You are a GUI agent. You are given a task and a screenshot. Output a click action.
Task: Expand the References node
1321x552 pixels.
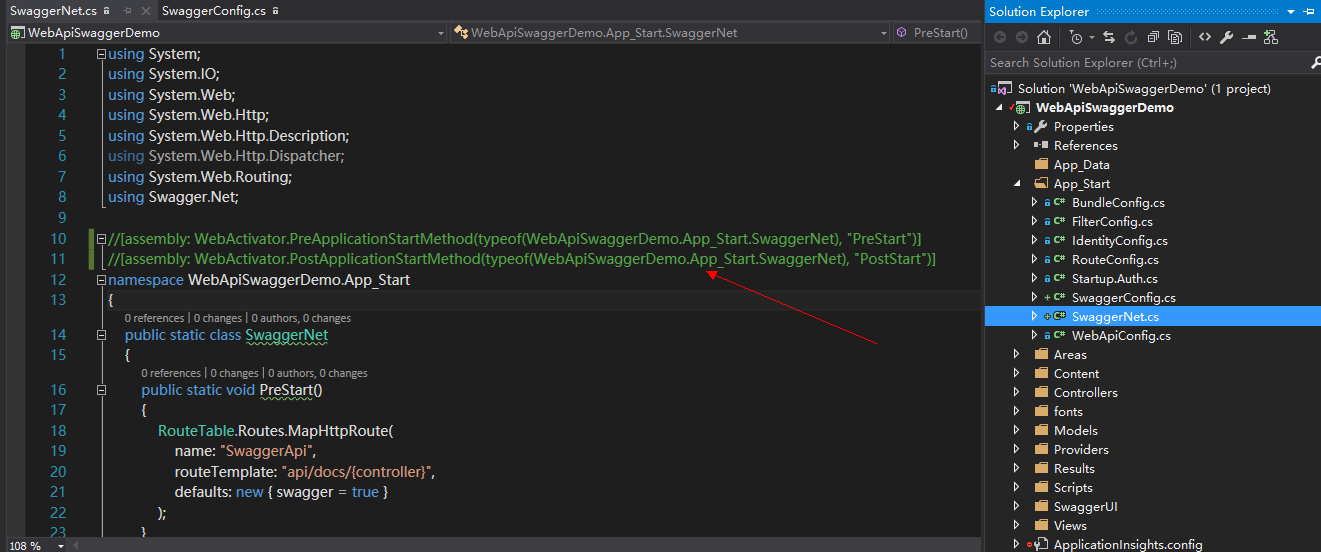(x=1017, y=145)
